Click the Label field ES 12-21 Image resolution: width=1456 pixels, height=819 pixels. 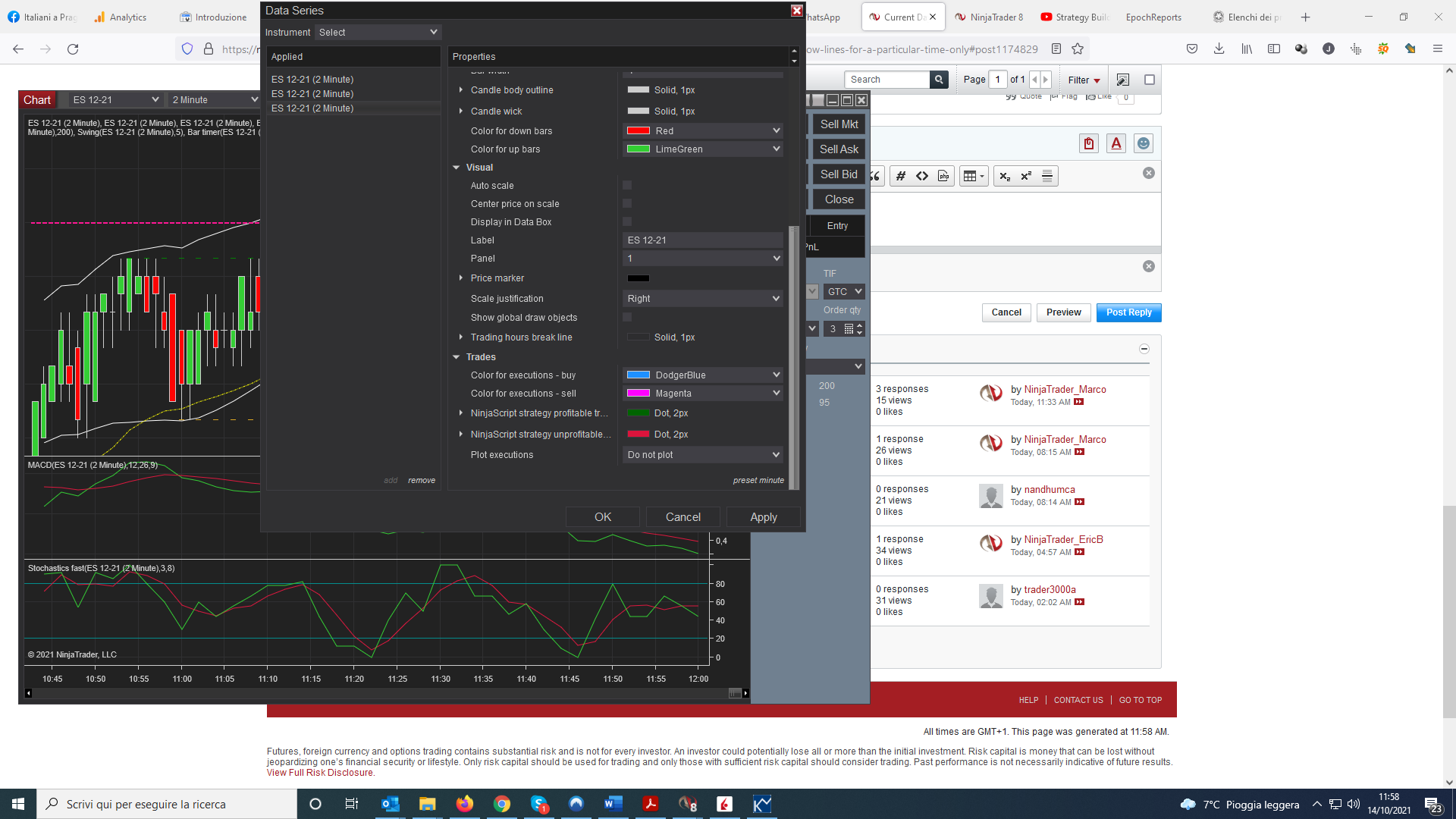(x=701, y=240)
